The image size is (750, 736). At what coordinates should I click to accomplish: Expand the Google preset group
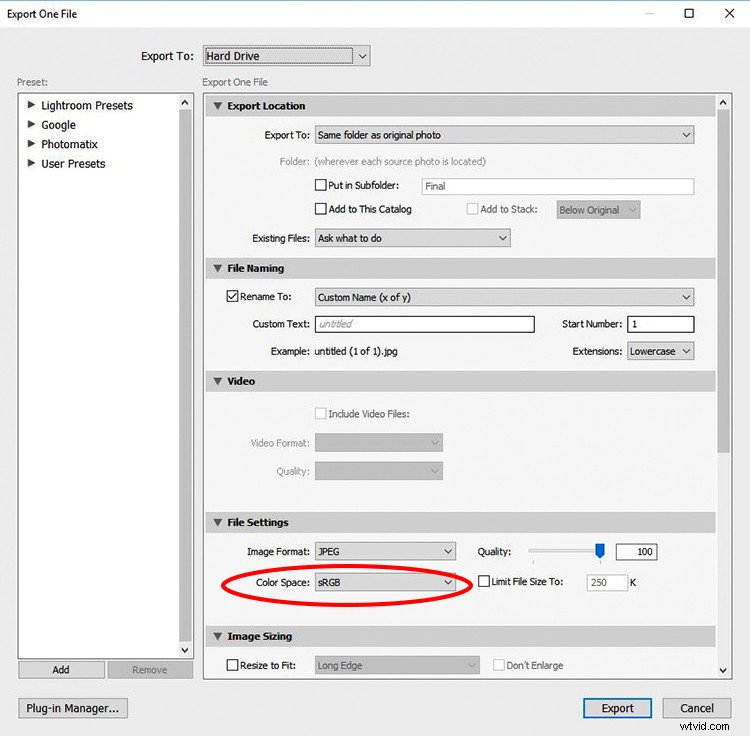coord(32,125)
